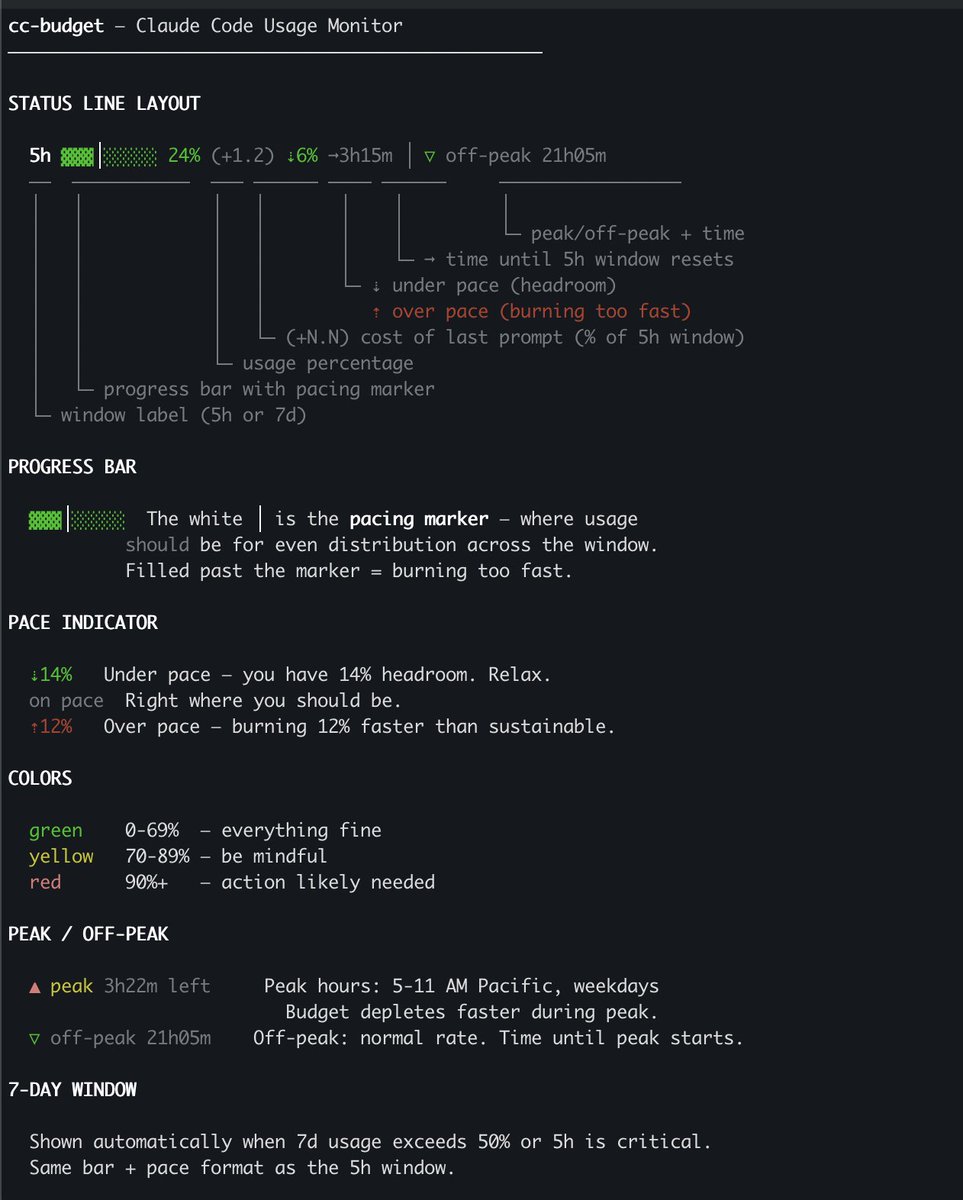The image size is (963, 1200).
Task: Click the '(+1.2)' last prompt cost
Action: click(x=243, y=155)
